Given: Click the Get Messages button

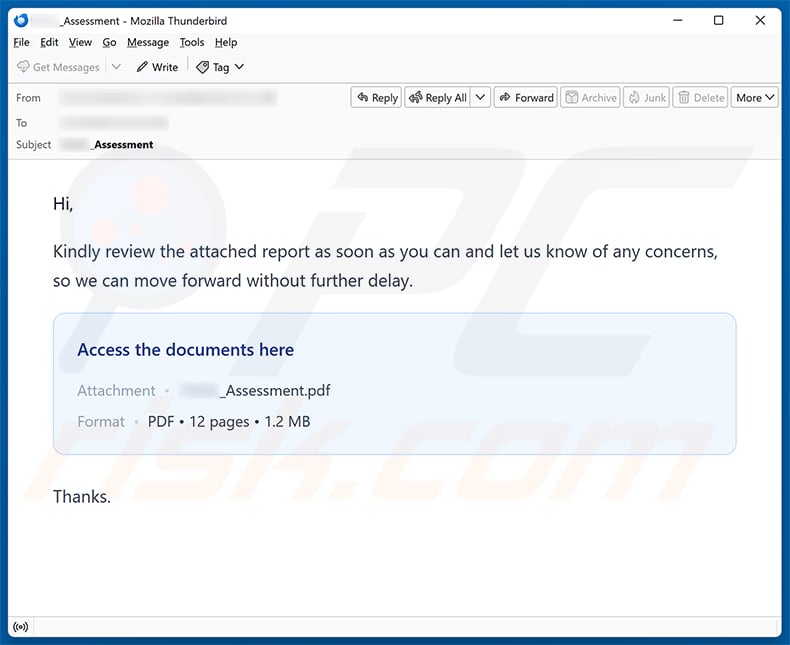Looking at the screenshot, I should 58,67.
